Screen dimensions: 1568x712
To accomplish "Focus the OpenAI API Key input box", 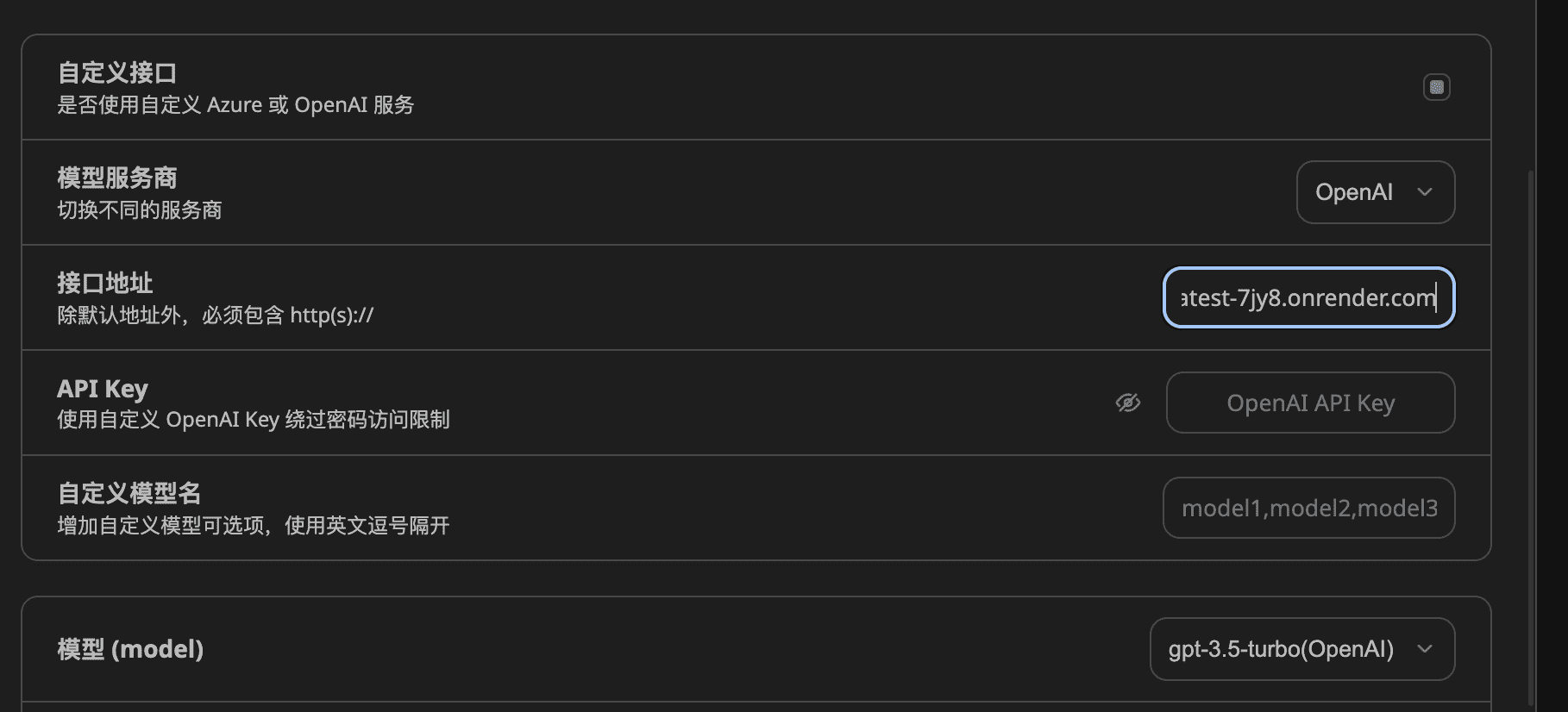I will (1309, 403).
